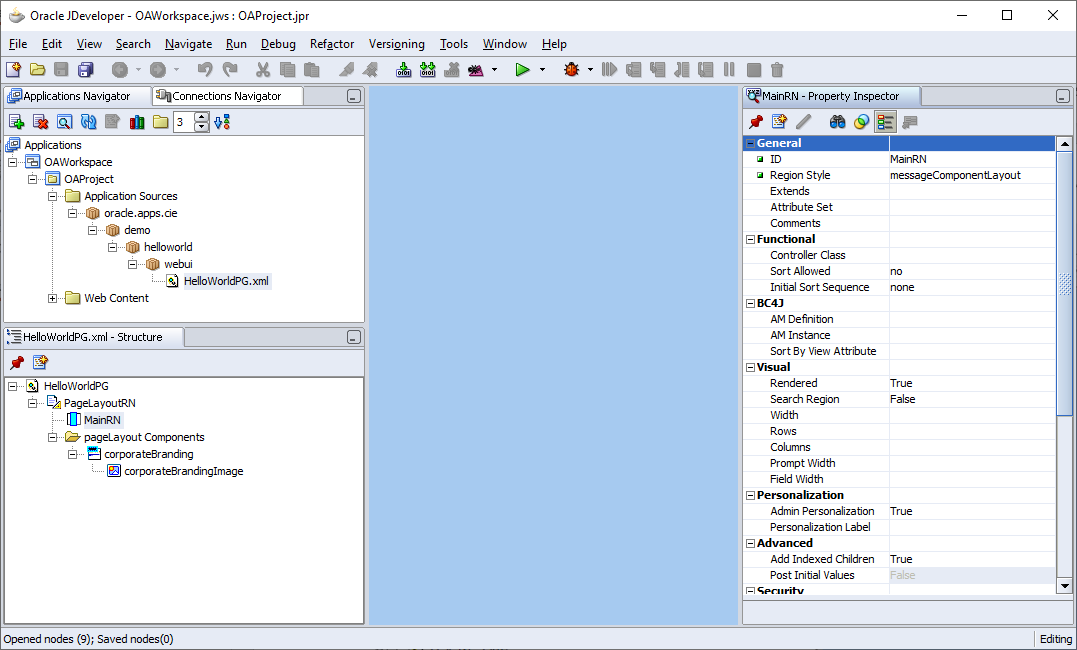1077x650 pixels.
Task: Collapse the Visual property category
Action: coord(750,367)
